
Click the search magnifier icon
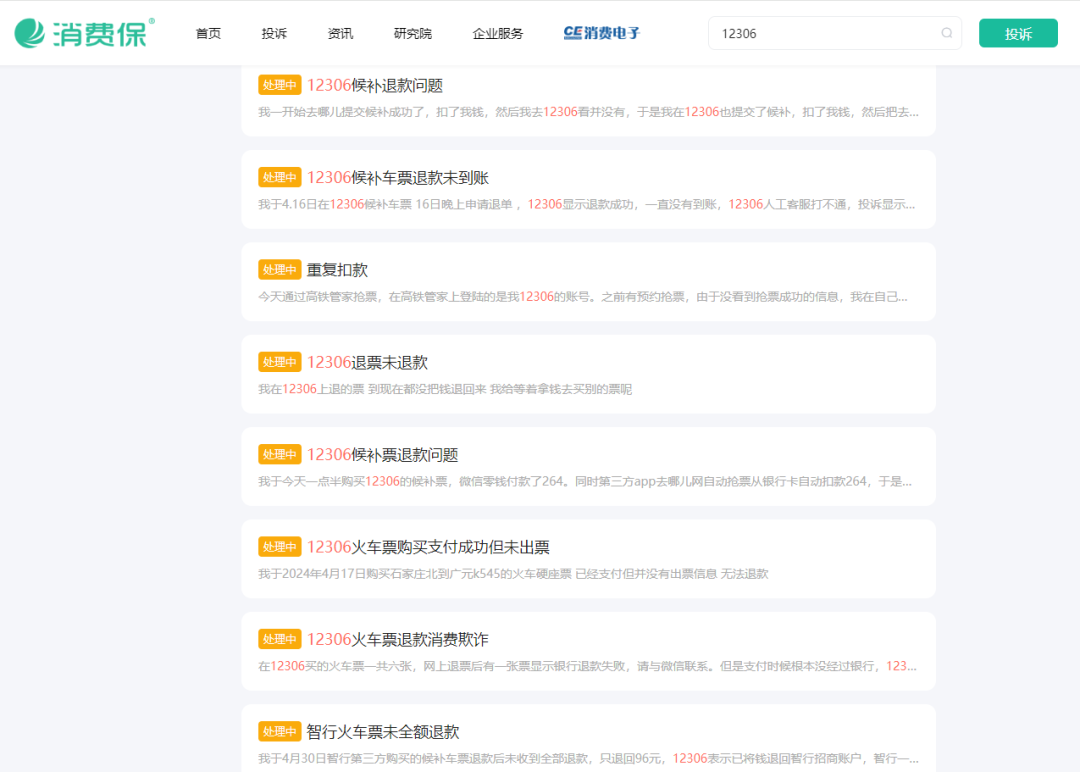click(946, 33)
